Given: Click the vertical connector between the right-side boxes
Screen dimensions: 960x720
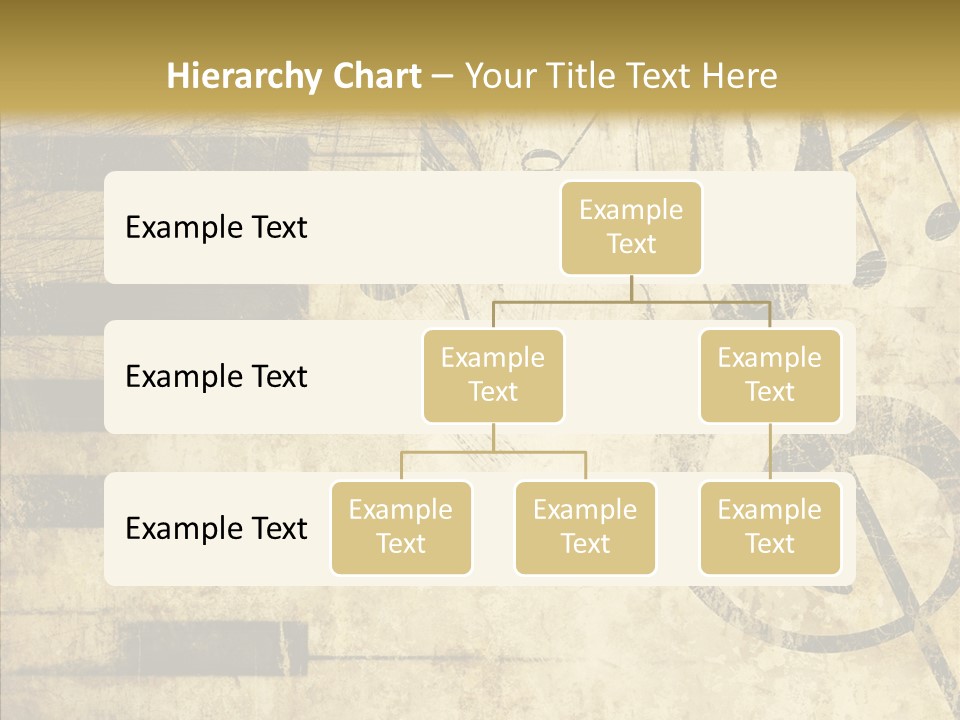Looking at the screenshot, I should click(769, 452).
